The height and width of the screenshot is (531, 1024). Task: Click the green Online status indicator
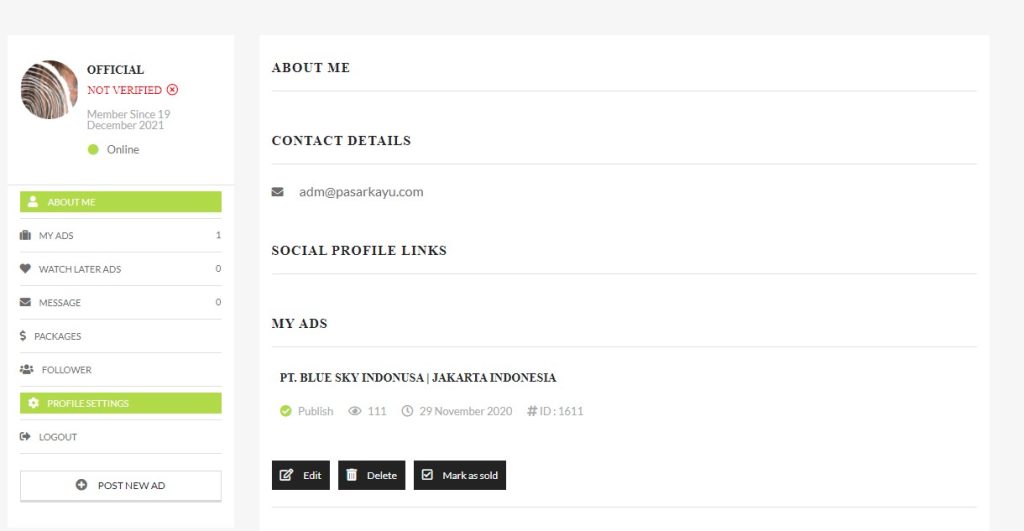[93, 150]
